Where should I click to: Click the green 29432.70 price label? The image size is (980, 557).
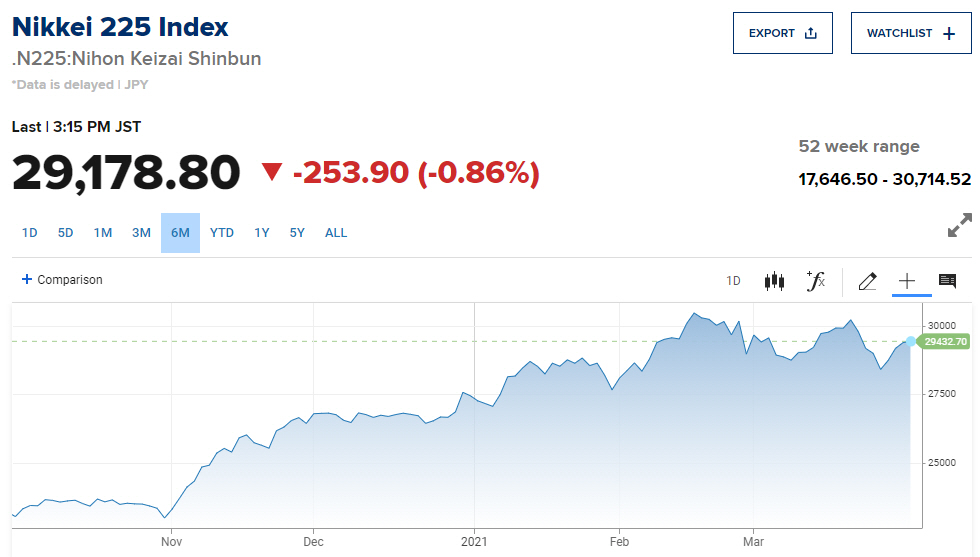945,342
